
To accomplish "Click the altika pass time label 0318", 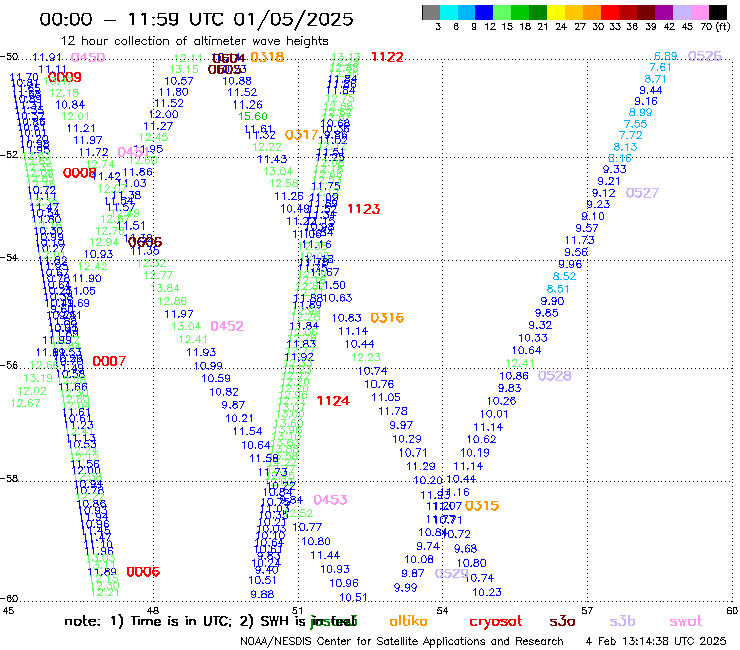I will point(267,57).
